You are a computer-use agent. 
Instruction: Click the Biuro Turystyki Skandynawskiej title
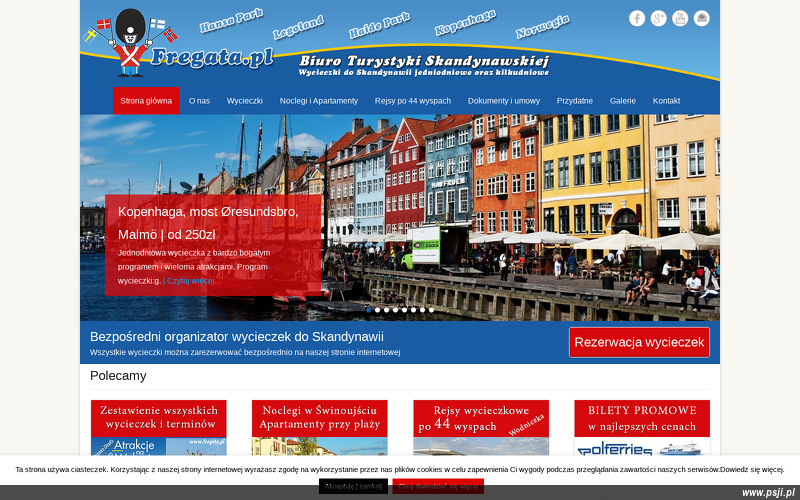point(424,61)
